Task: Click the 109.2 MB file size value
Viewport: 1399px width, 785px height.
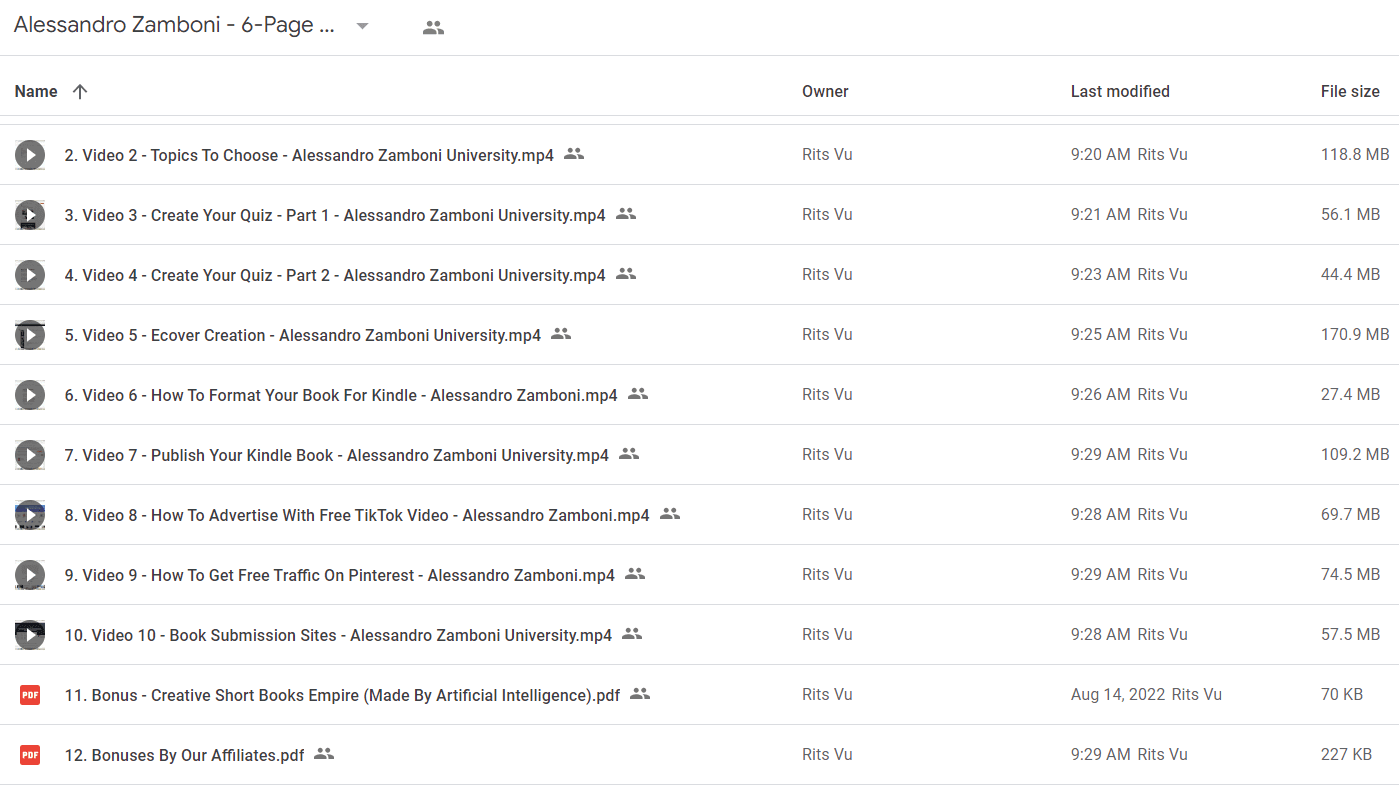Action: (1355, 455)
